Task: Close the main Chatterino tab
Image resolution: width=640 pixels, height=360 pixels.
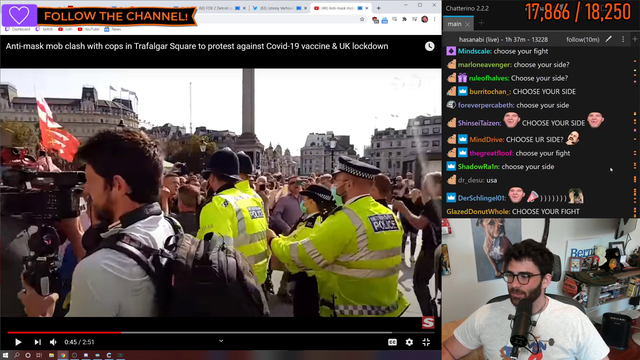Action: 468,24
